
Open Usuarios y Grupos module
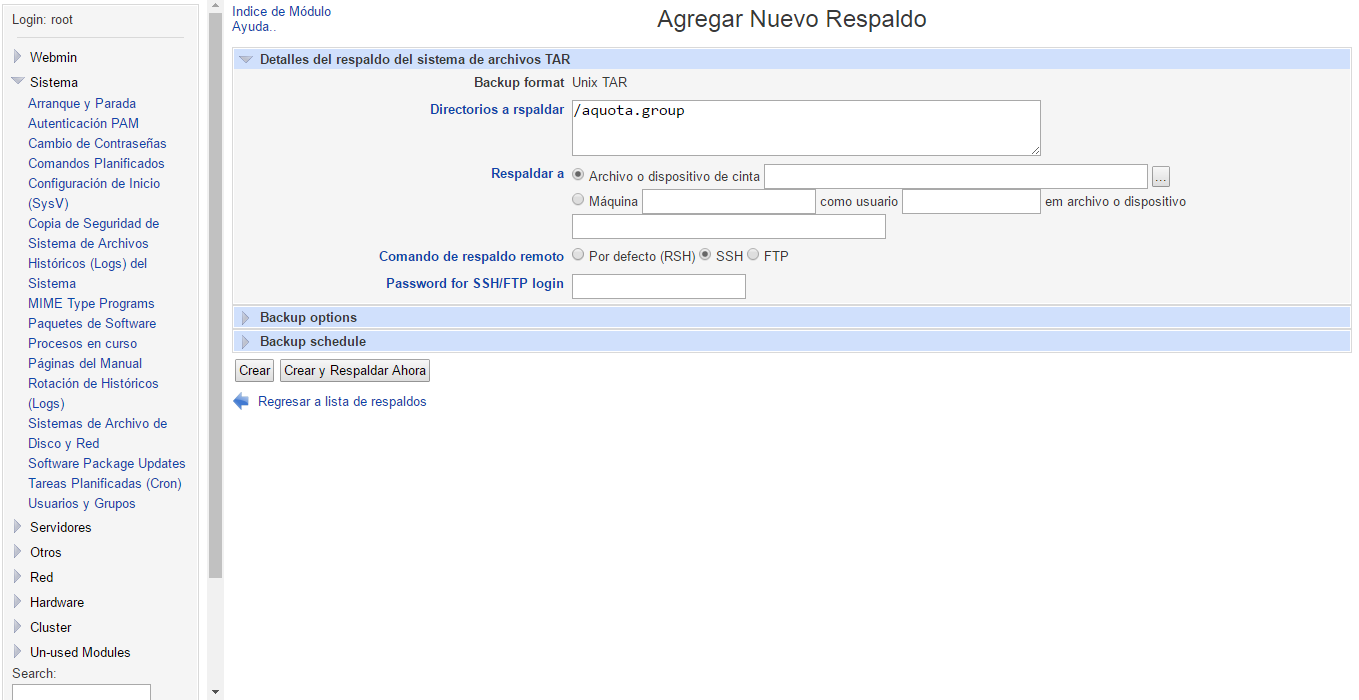point(81,503)
